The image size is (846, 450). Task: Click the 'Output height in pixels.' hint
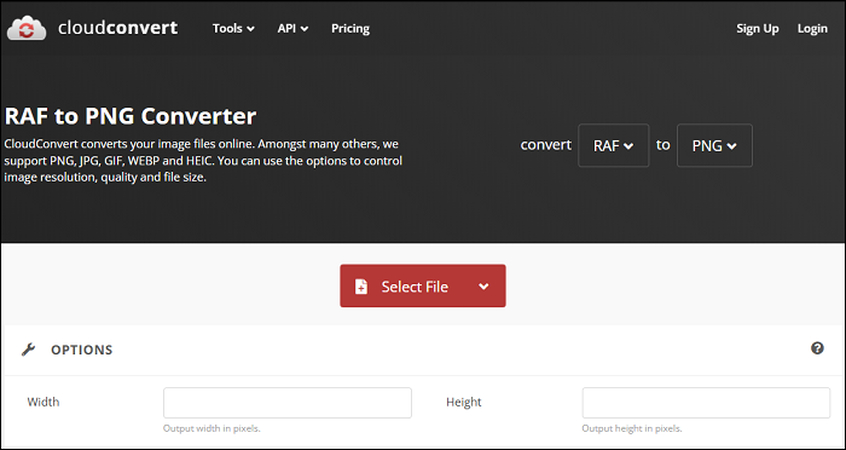click(632, 429)
